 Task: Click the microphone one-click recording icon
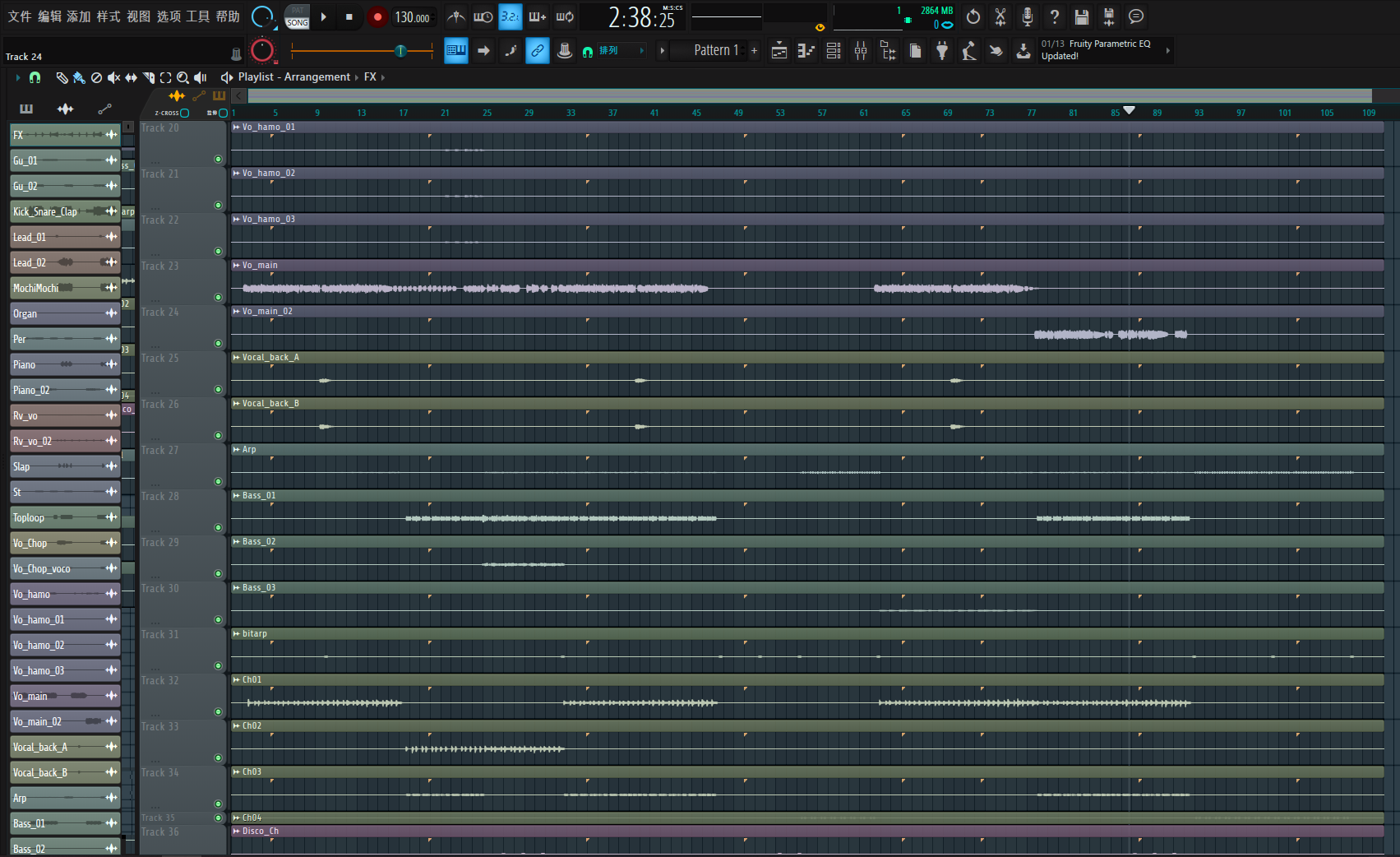(x=1028, y=16)
